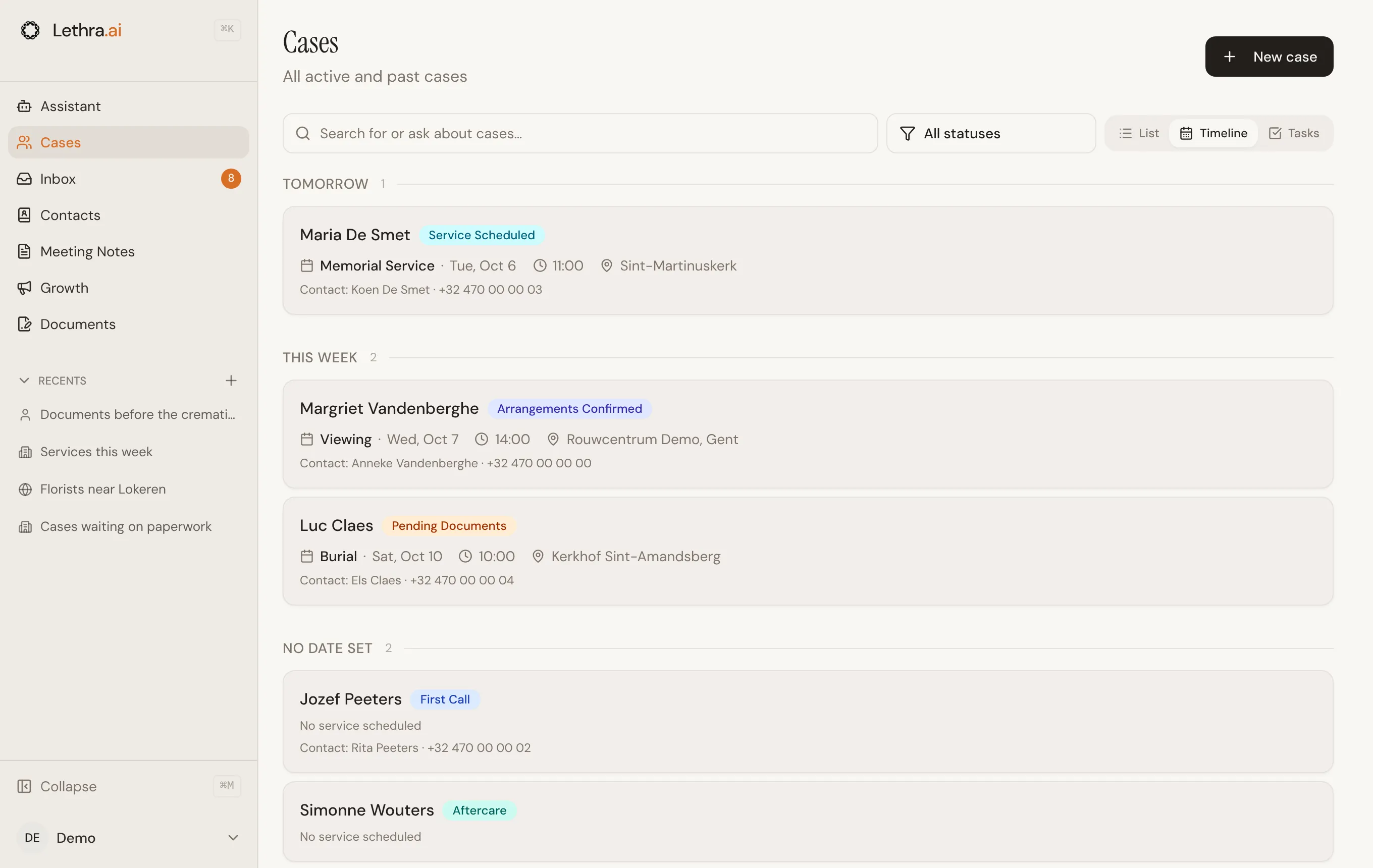Open the Luc Claes case
The height and width of the screenshot is (868, 1373).
coord(808,551)
